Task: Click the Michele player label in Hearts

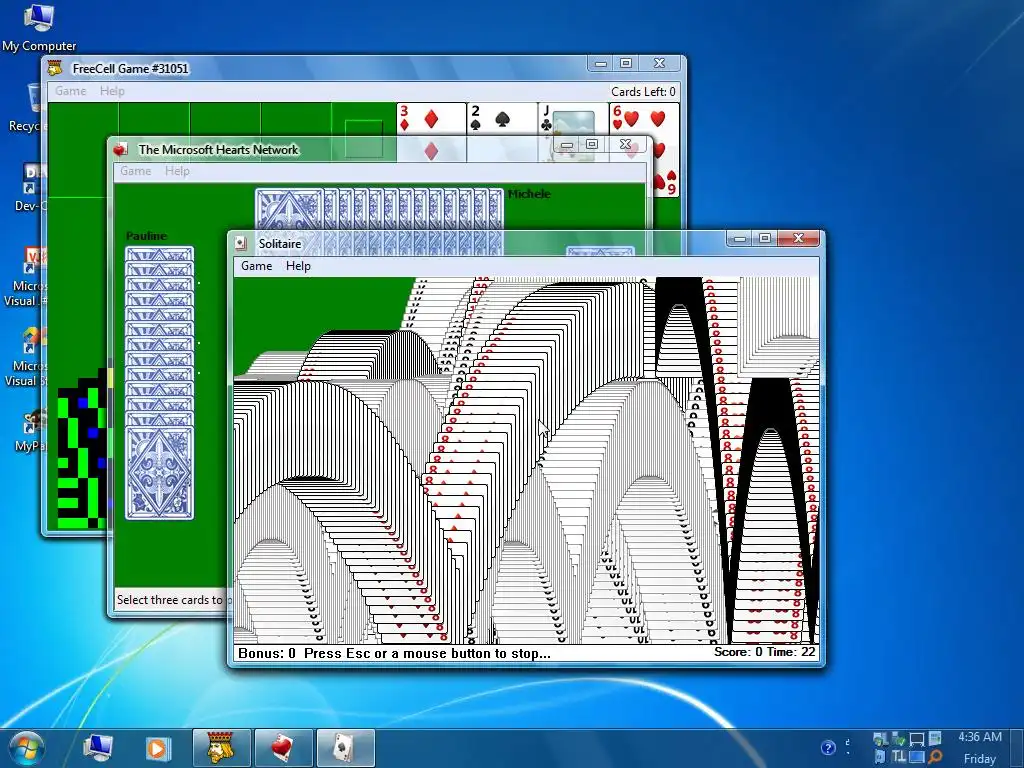Action: point(529,194)
